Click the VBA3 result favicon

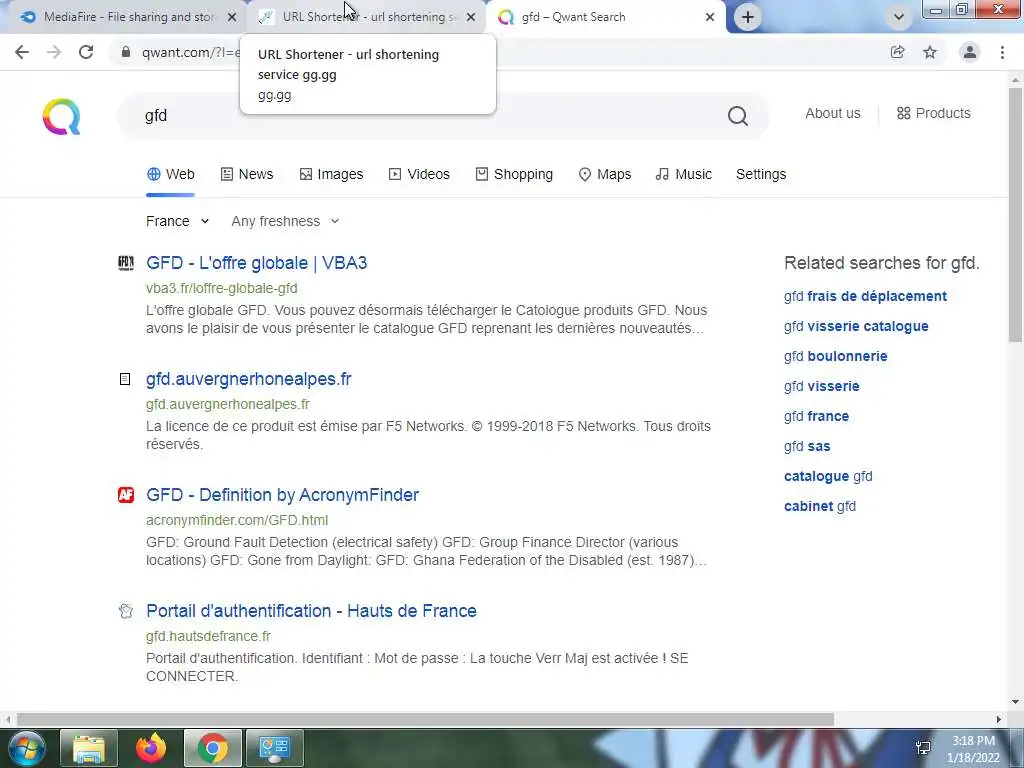125,263
